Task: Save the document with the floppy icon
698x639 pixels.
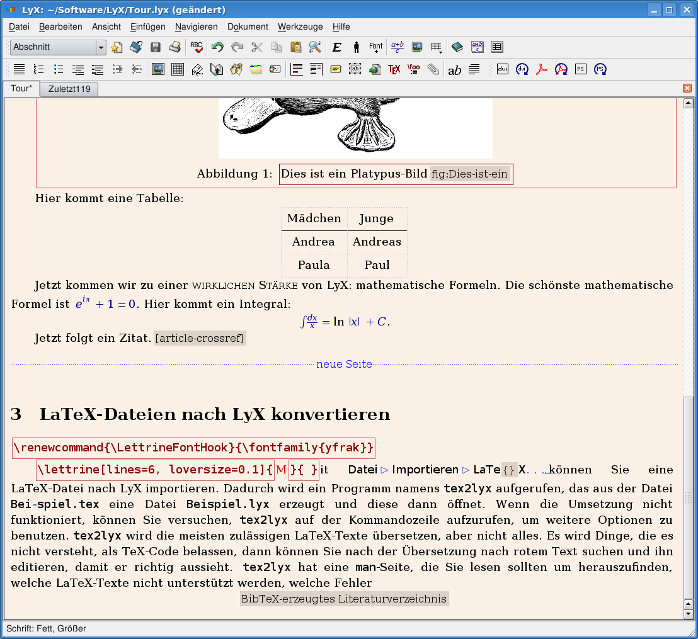Action: pos(155,47)
